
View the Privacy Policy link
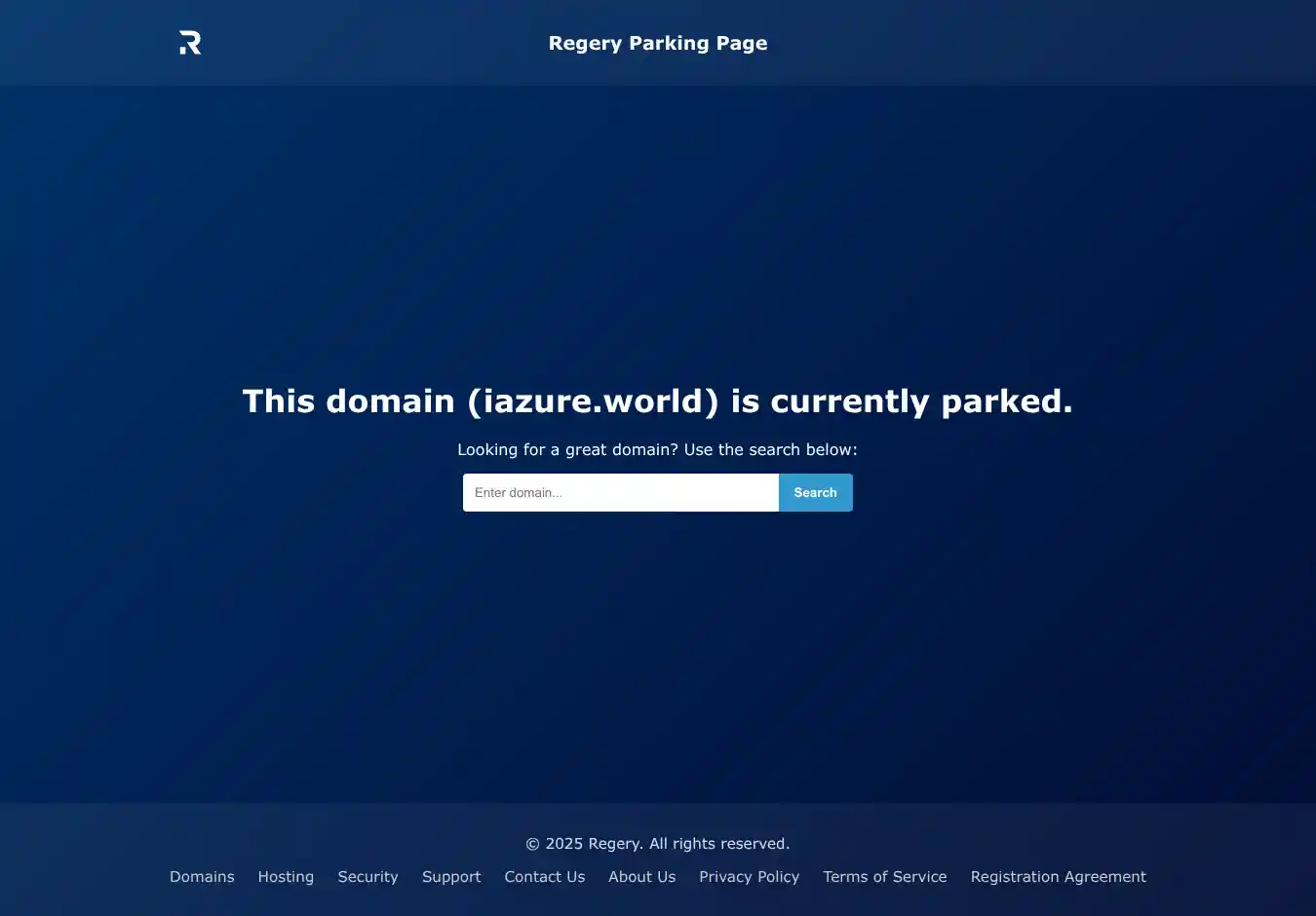(749, 876)
